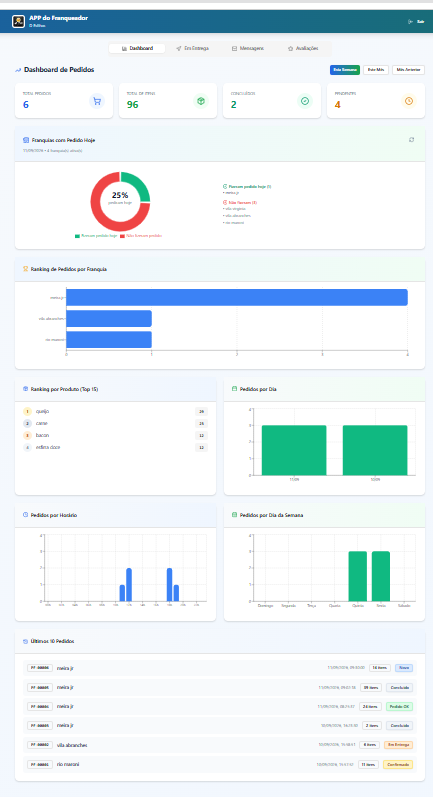Image resolution: width=433 pixels, height=797 pixels.
Task: Switch to the Dashboard tab
Action: click(x=137, y=48)
